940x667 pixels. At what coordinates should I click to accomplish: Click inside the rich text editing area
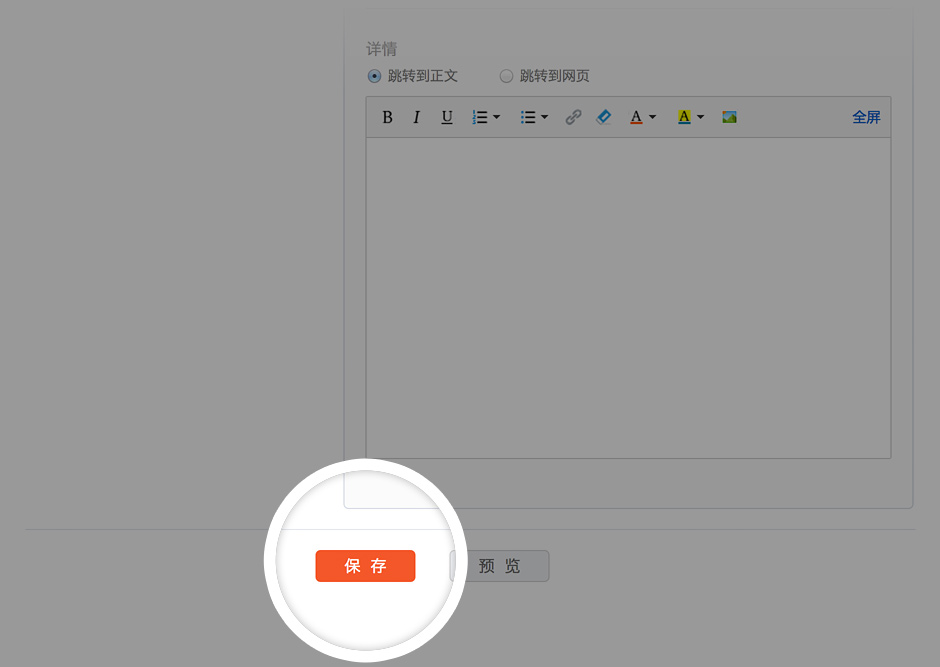point(628,298)
